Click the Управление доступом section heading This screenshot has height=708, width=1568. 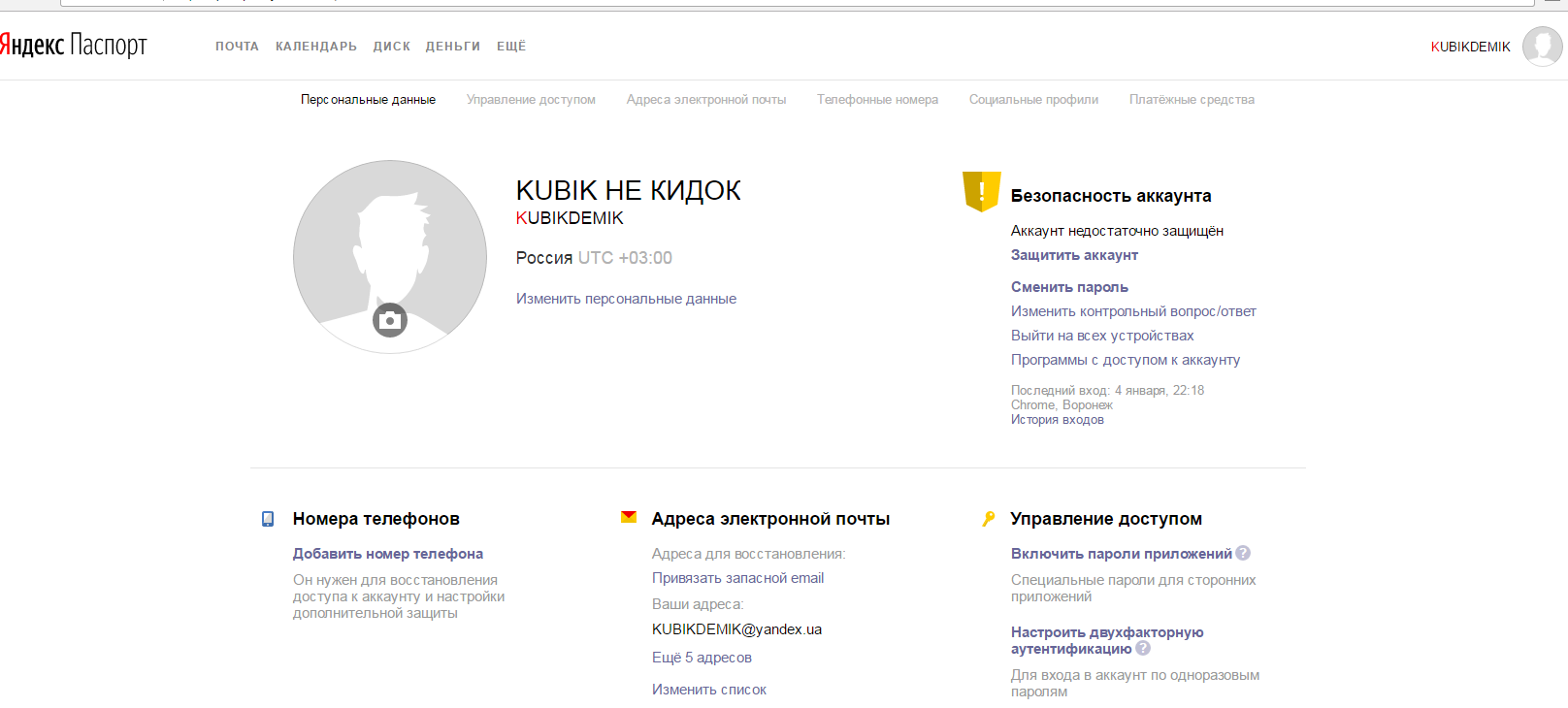pyautogui.click(x=1107, y=519)
